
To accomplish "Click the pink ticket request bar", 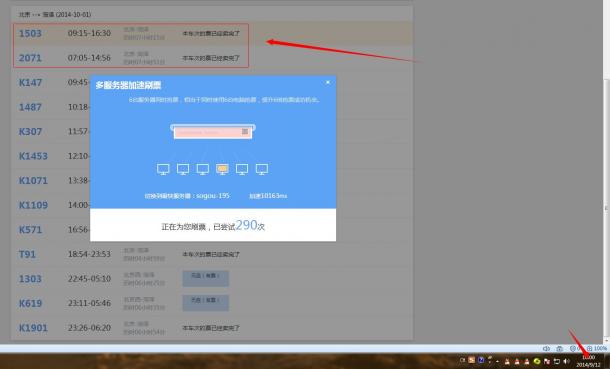I will [x=213, y=132].
